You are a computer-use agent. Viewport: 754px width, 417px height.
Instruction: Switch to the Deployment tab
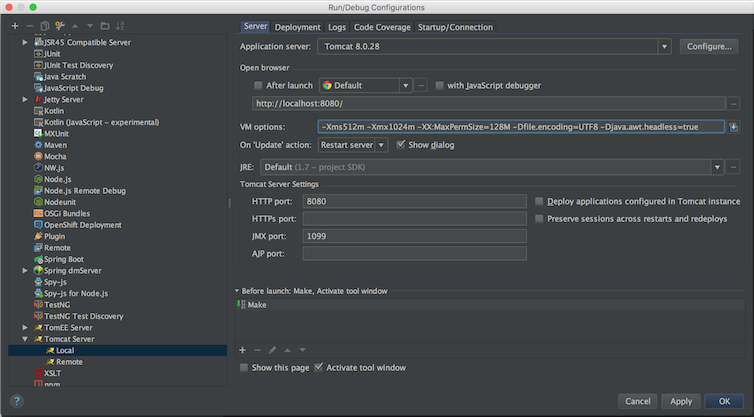[298, 27]
